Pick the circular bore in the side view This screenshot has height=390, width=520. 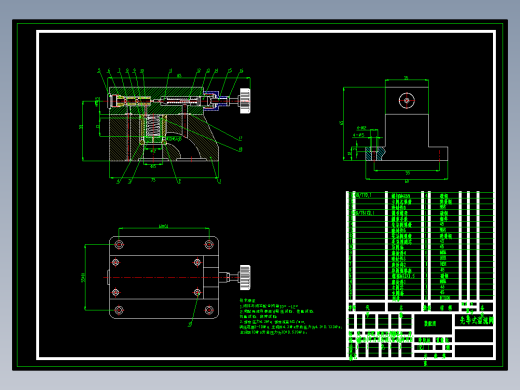tap(407, 100)
